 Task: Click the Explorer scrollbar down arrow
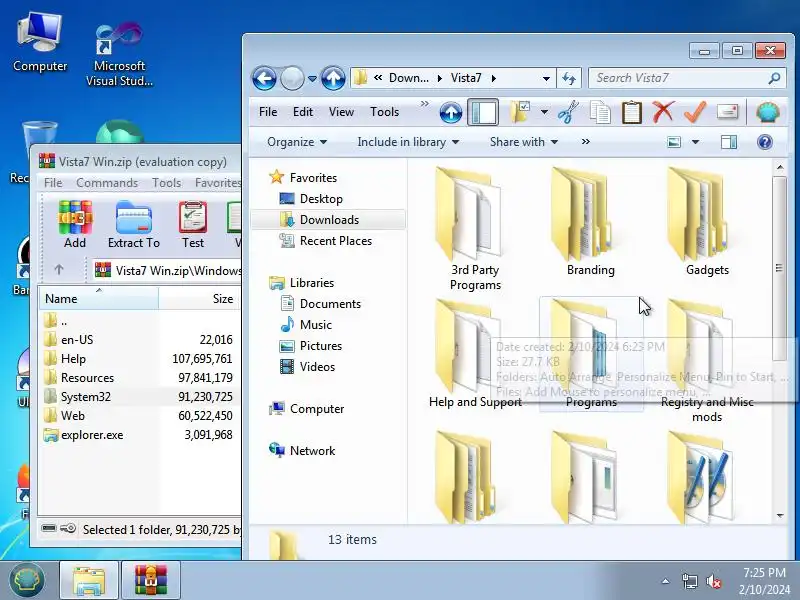780,515
